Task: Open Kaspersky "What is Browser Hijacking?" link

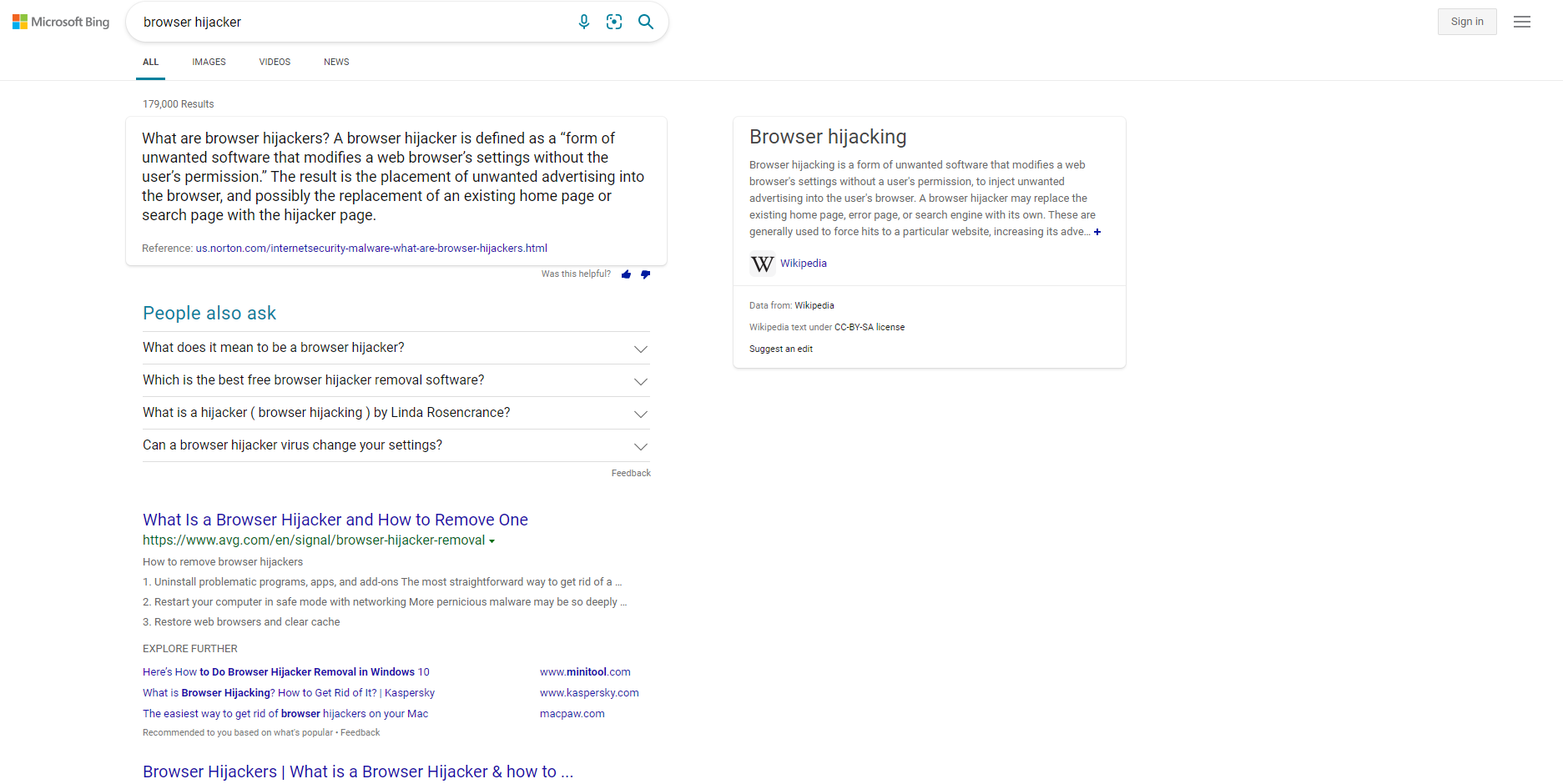Action: (289, 693)
